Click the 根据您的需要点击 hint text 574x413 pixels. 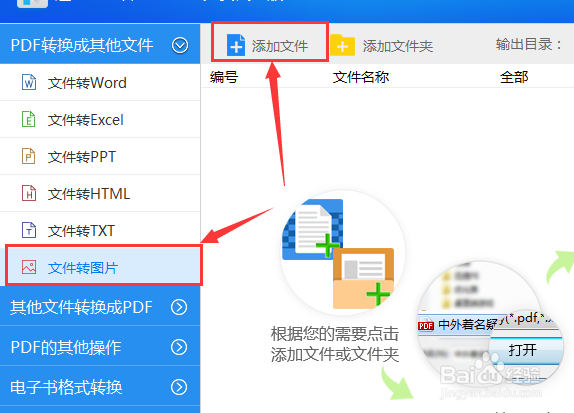pos(335,334)
